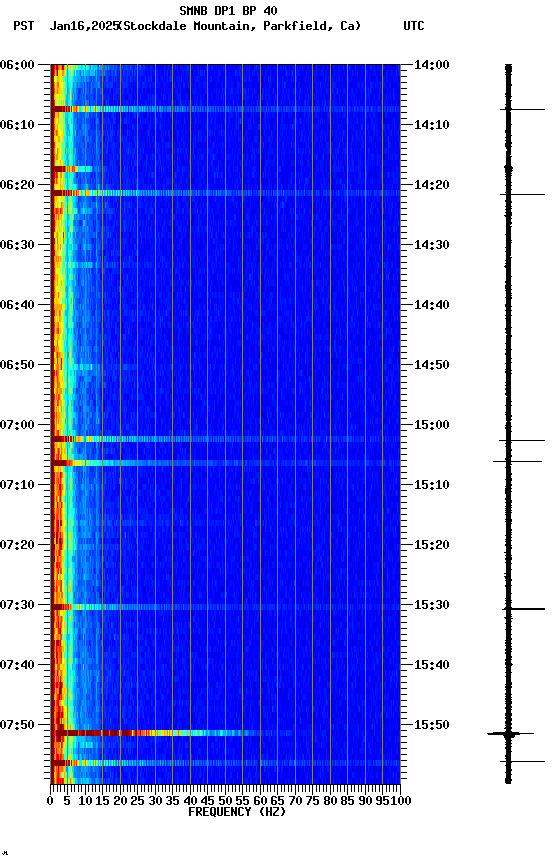Click the 10 Hz frequency tick label
This screenshot has height=864, width=552.
[x=85, y=801]
